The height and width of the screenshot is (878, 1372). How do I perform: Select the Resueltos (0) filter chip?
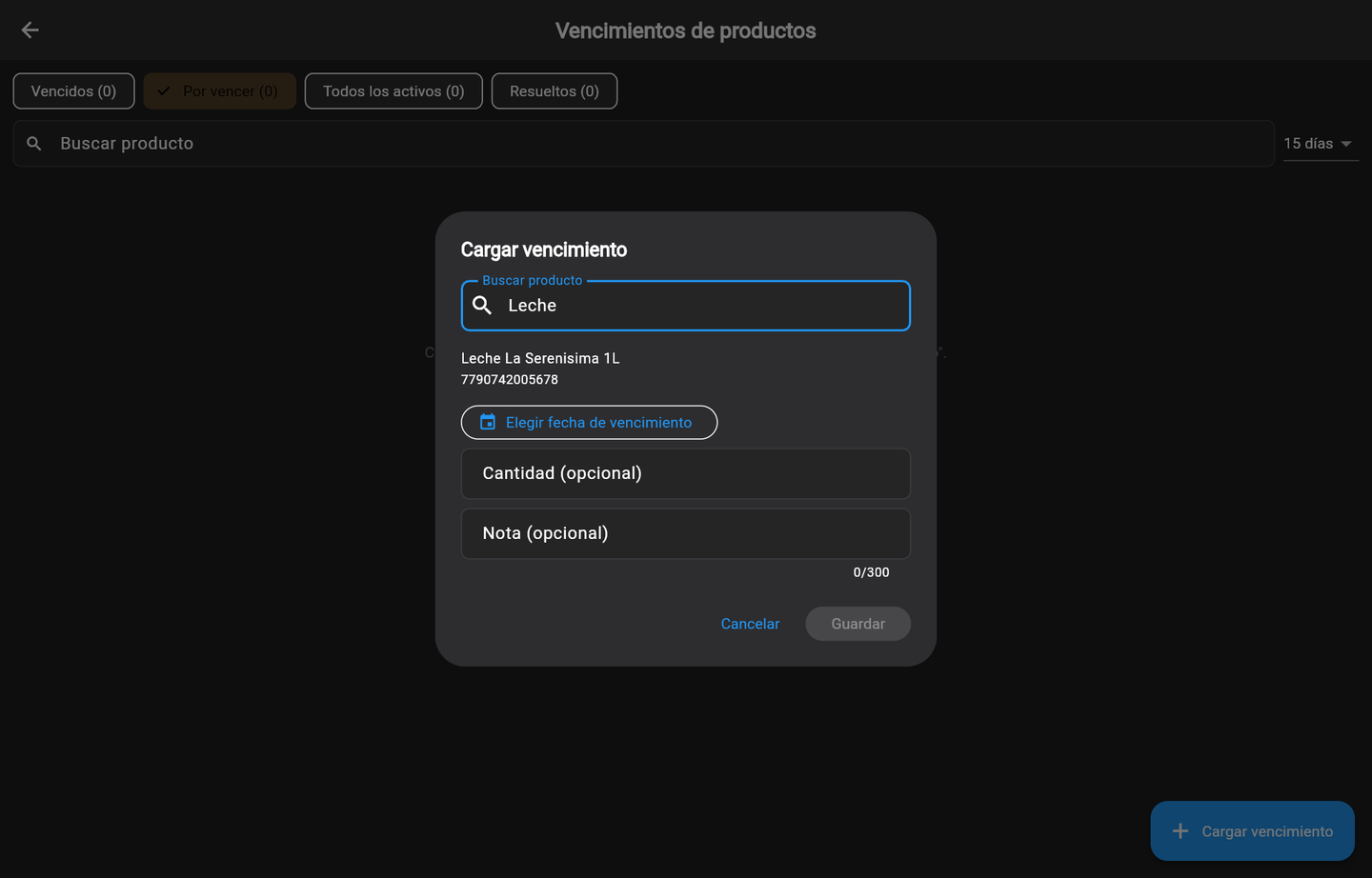click(555, 91)
